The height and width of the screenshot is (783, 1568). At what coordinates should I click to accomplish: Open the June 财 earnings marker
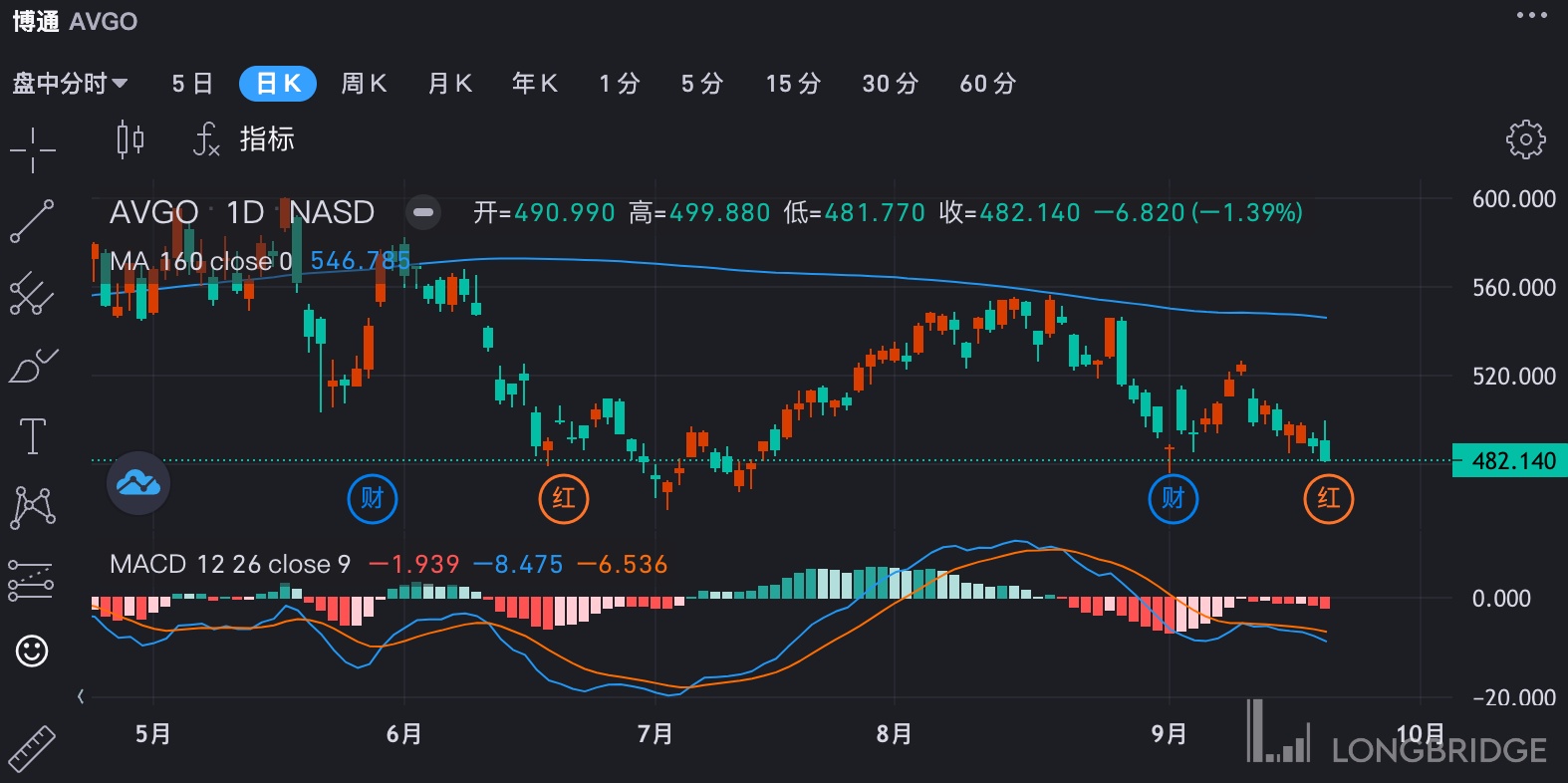(x=373, y=498)
